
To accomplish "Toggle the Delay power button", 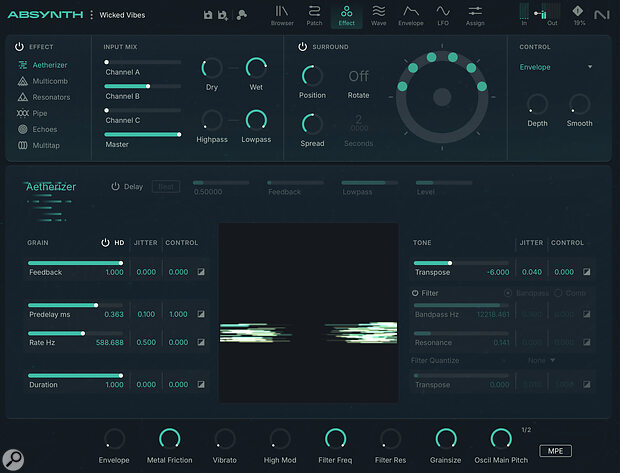I will click(115, 186).
